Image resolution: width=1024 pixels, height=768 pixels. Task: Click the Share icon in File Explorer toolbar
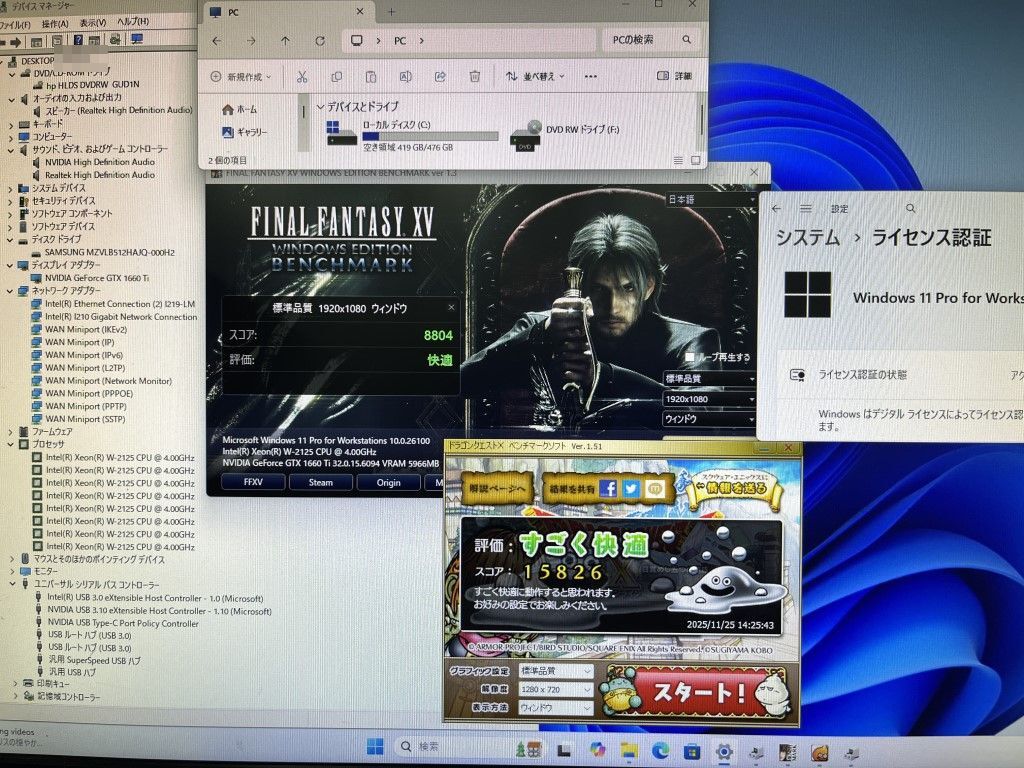(x=440, y=76)
